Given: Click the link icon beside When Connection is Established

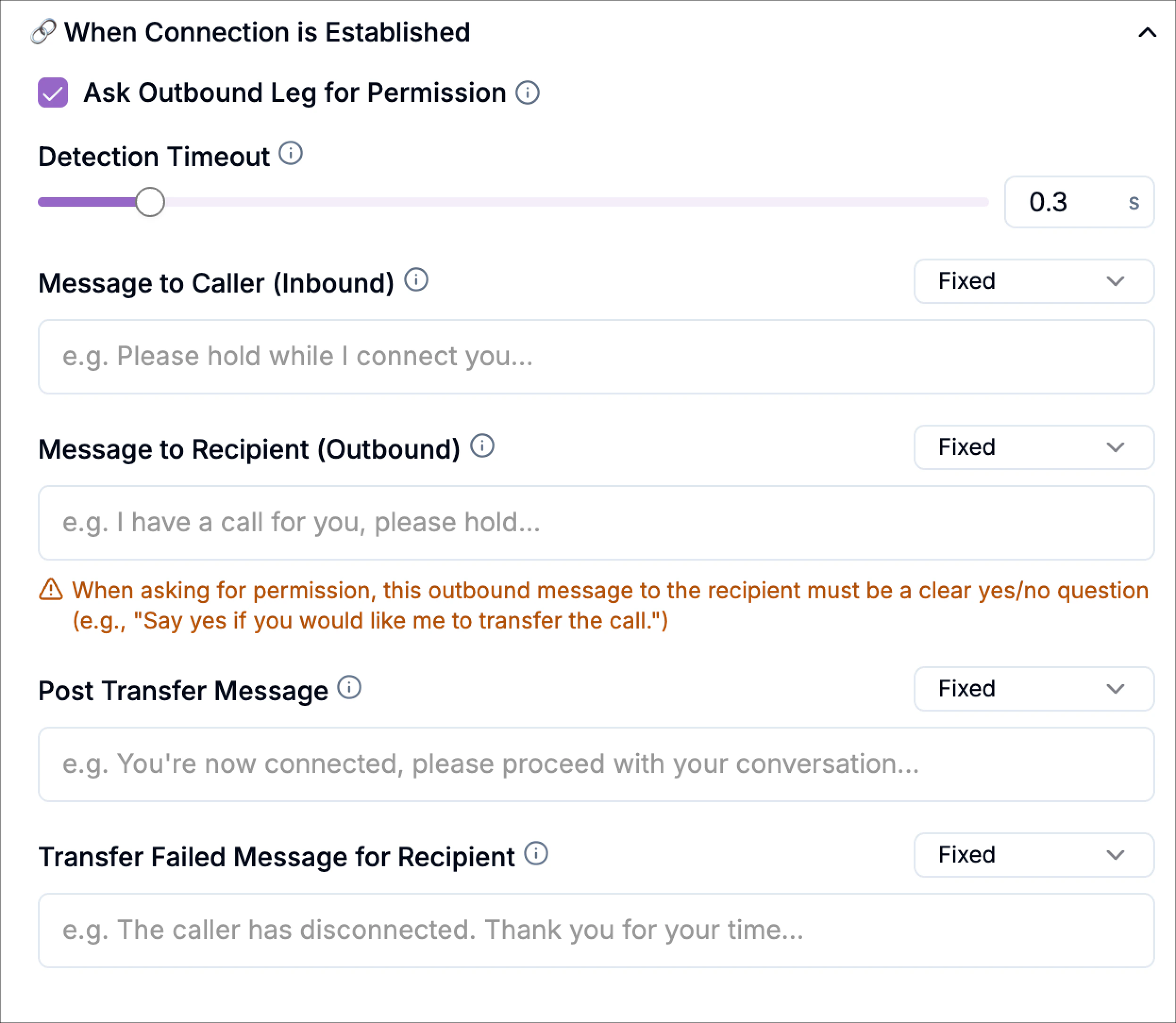Looking at the screenshot, I should tap(43, 32).
